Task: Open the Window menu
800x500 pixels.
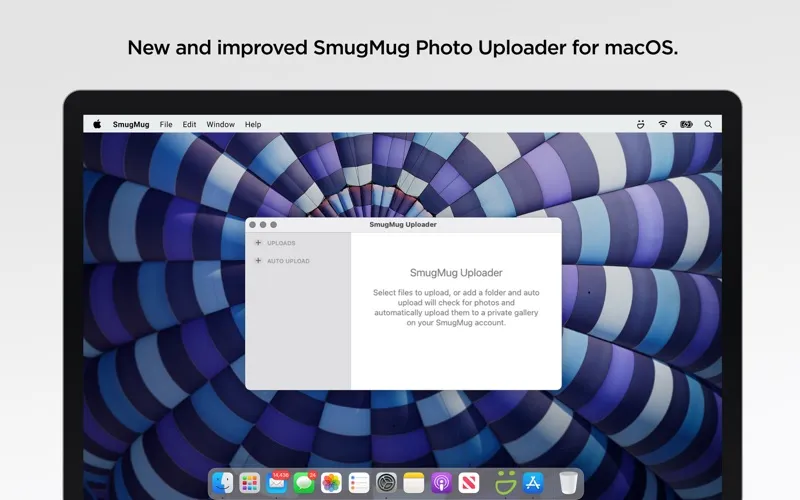Action: click(x=220, y=124)
